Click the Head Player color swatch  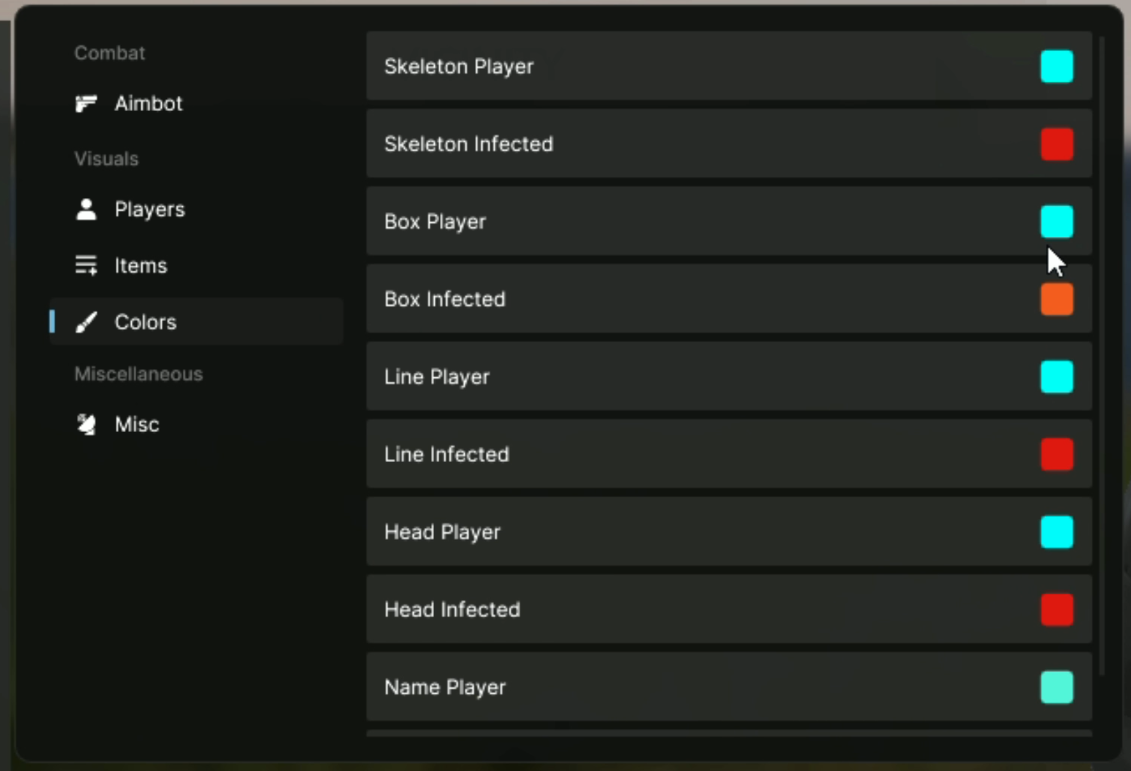coord(1056,532)
